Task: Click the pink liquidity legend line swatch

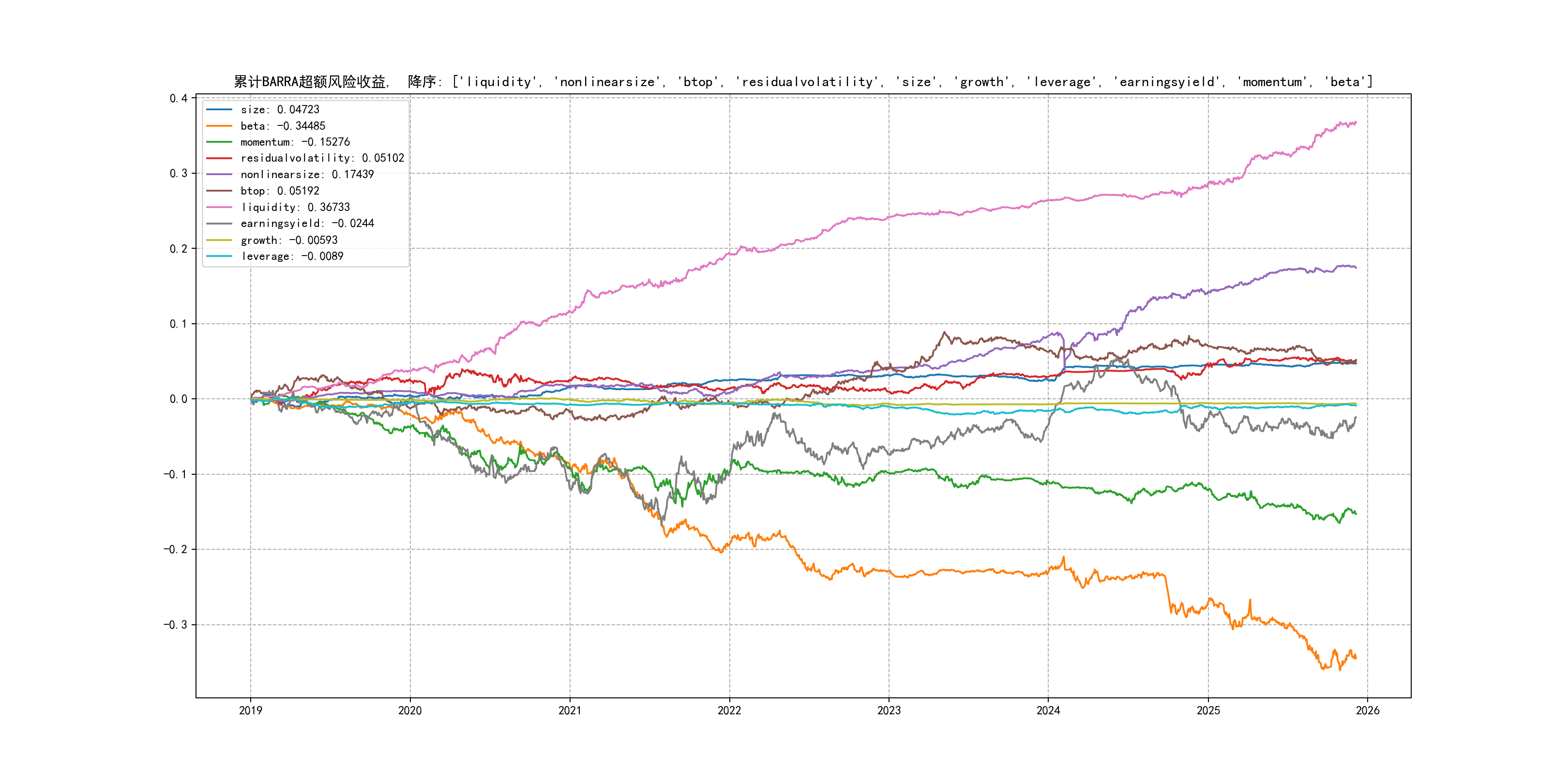Action: (x=219, y=208)
